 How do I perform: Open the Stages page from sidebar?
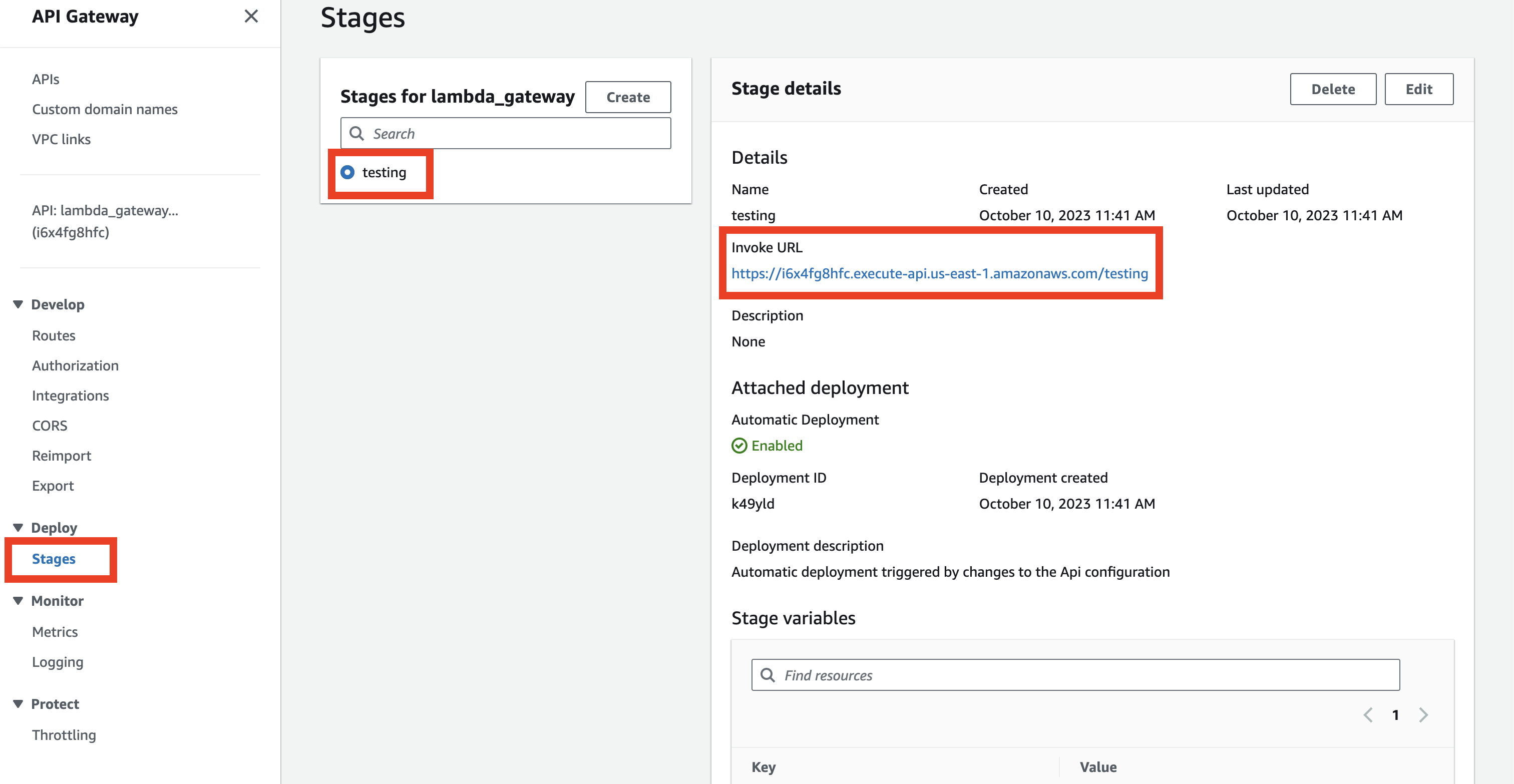[x=54, y=559]
